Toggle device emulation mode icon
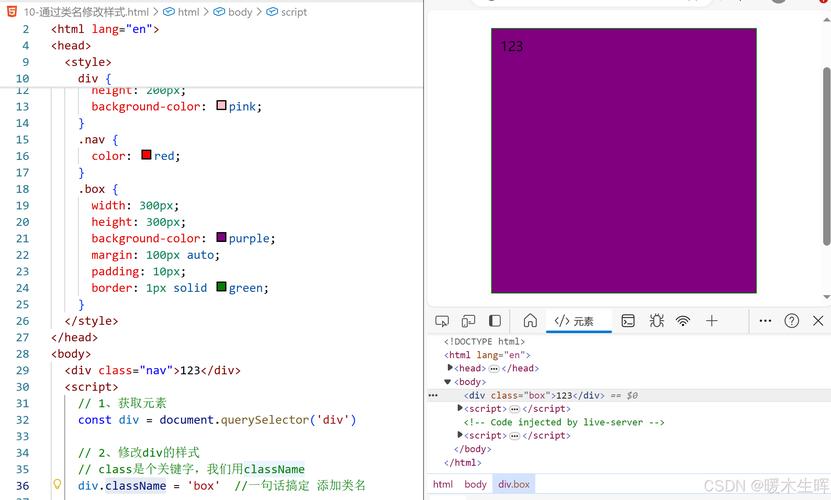 point(468,321)
